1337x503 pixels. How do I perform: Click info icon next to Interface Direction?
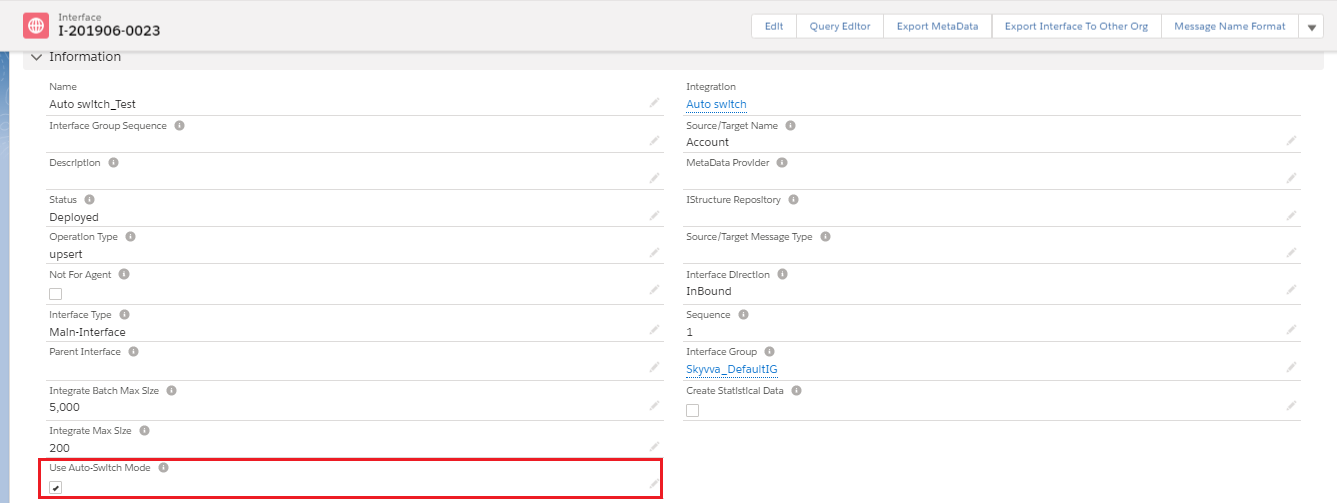782,274
